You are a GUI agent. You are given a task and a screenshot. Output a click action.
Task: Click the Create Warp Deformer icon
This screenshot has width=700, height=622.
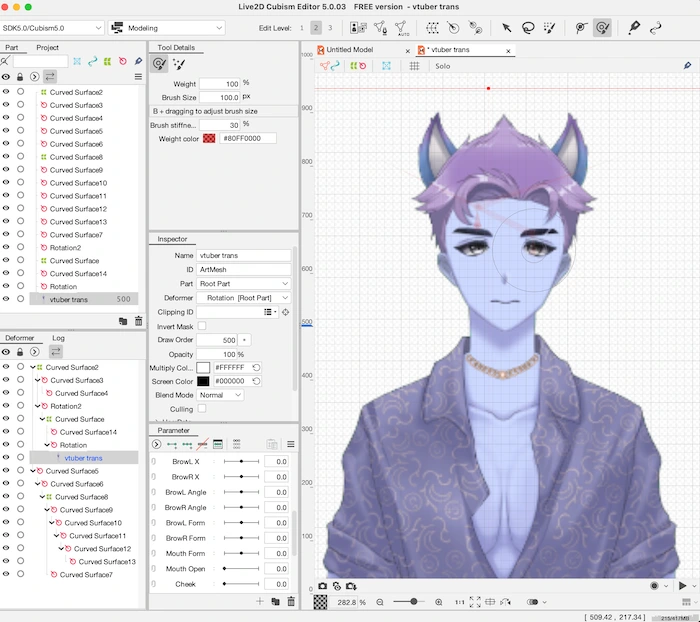[x=432, y=28]
